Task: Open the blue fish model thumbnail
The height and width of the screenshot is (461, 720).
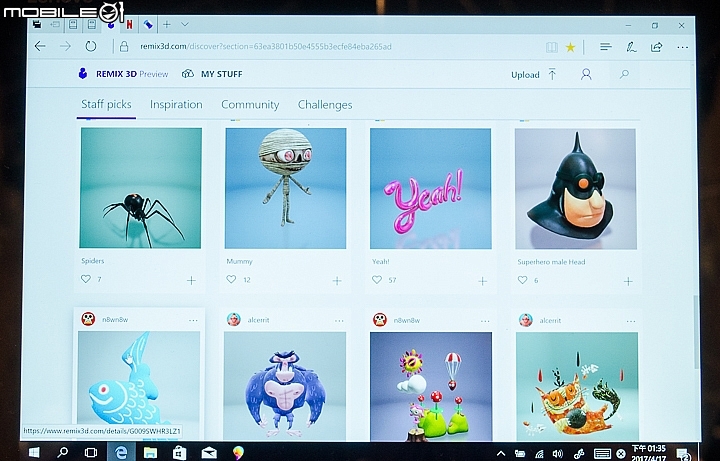Action: click(x=139, y=386)
